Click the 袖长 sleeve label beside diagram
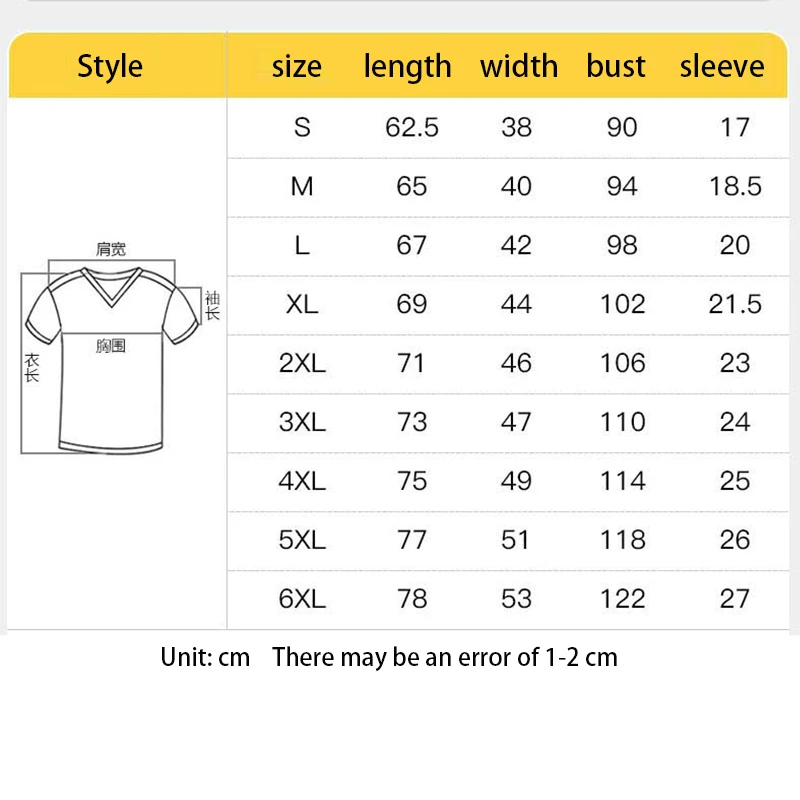The width and height of the screenshot is (800, 800). pos(211,305)
